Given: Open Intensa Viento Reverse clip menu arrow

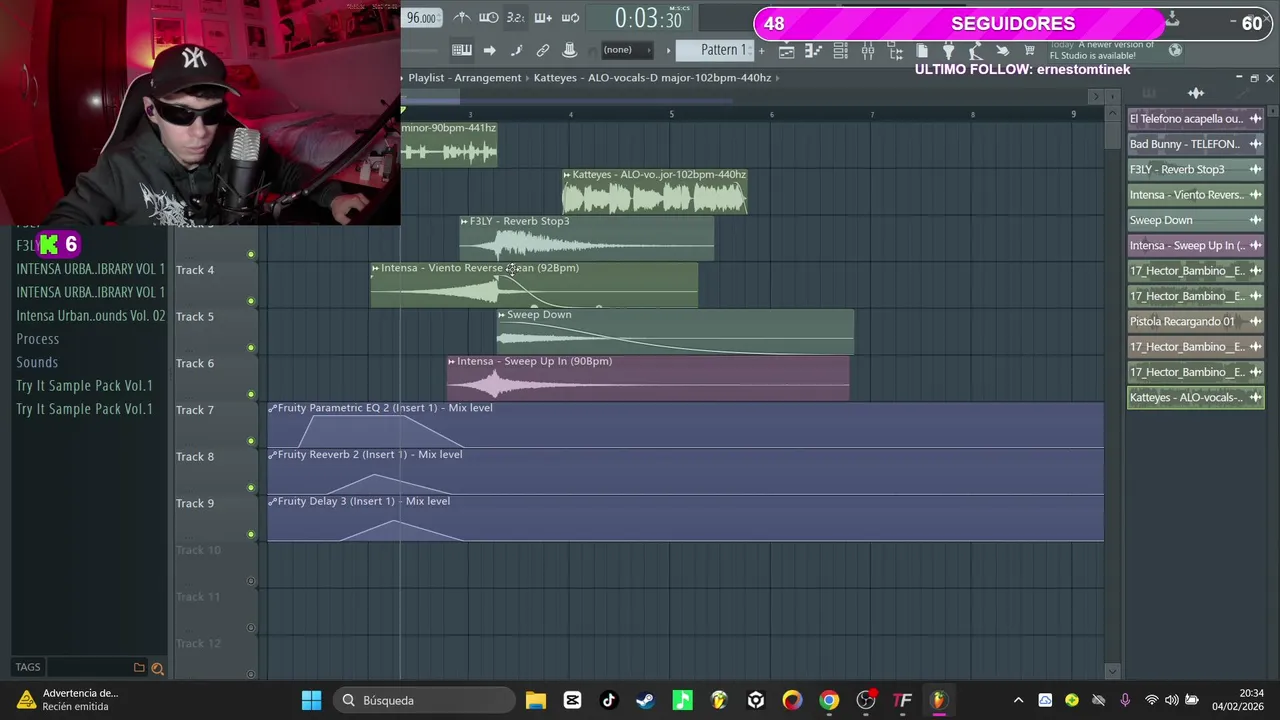Looking at the screenshot, I should coord(375,268).
